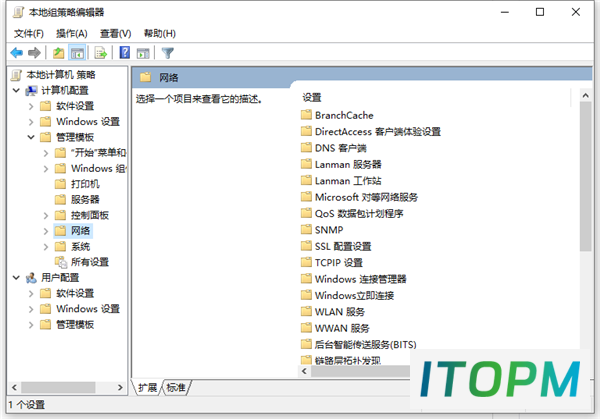Expand the "开始"菜单和 tree node
This screenshot has width=600, height=419.
[x=46, y=153]
